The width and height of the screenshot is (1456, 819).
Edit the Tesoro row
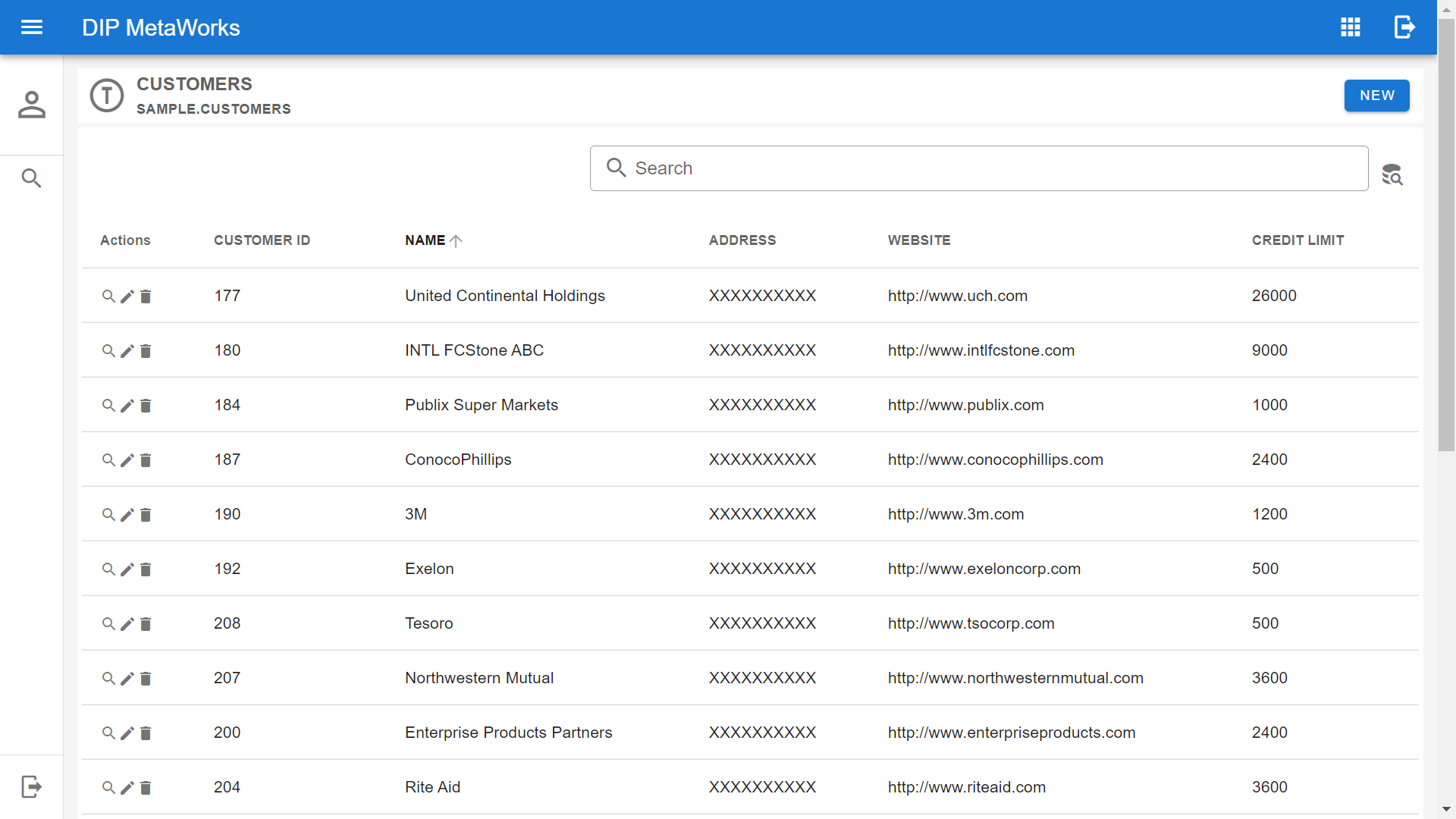[x=127, y=623]
